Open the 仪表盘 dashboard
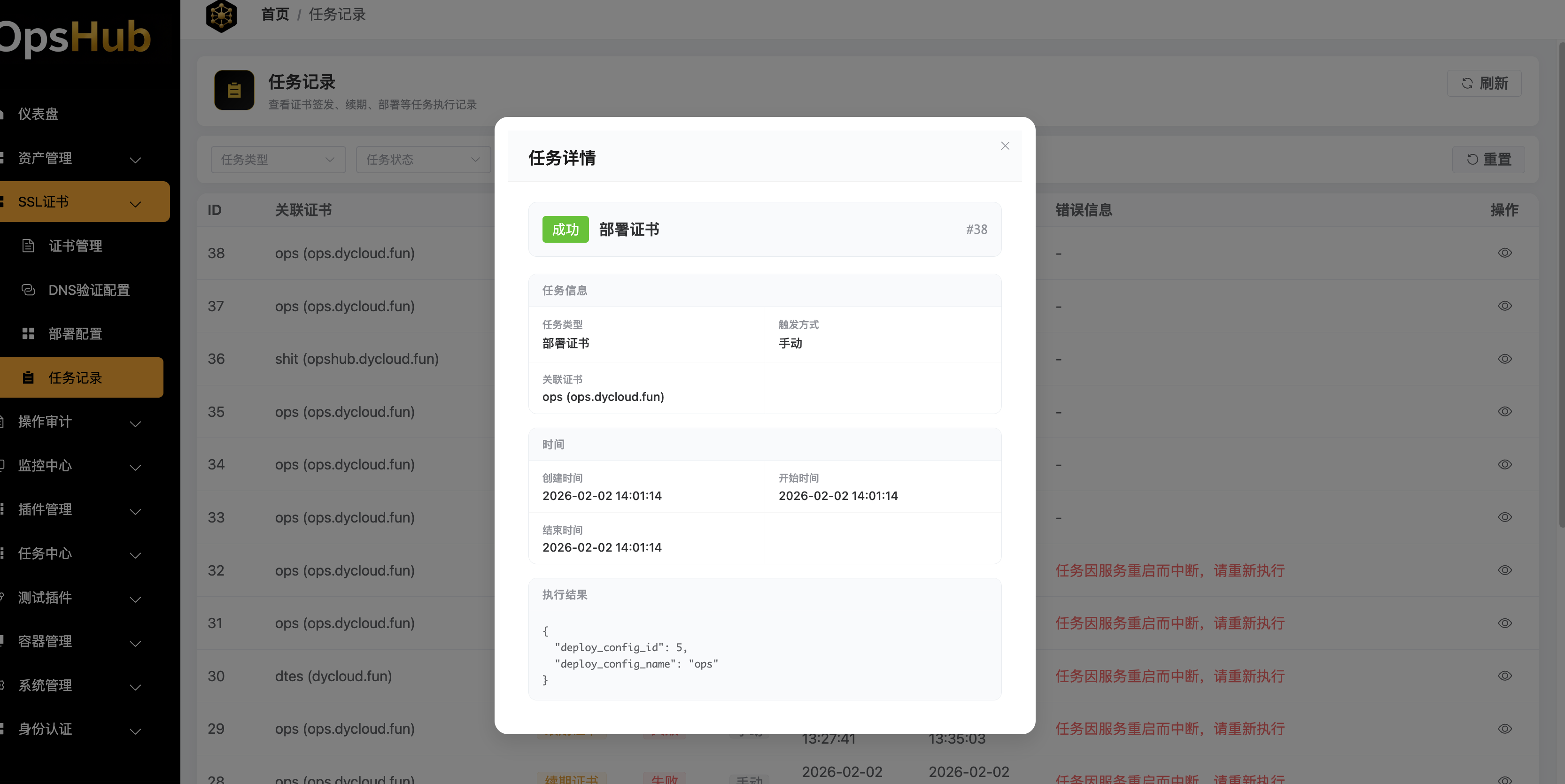Screen dimensions: 1565x784 38,114
